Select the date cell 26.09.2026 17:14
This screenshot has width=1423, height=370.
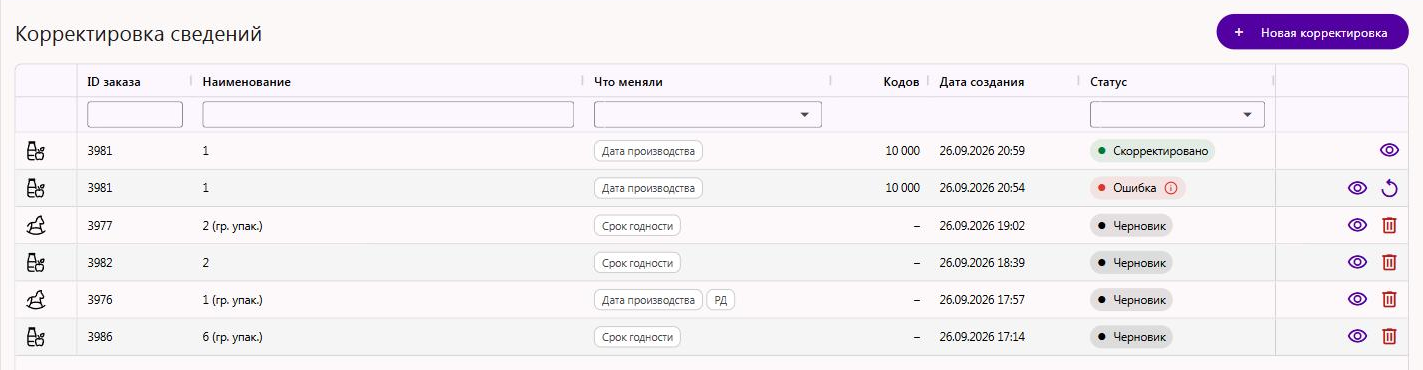(982, 336)
